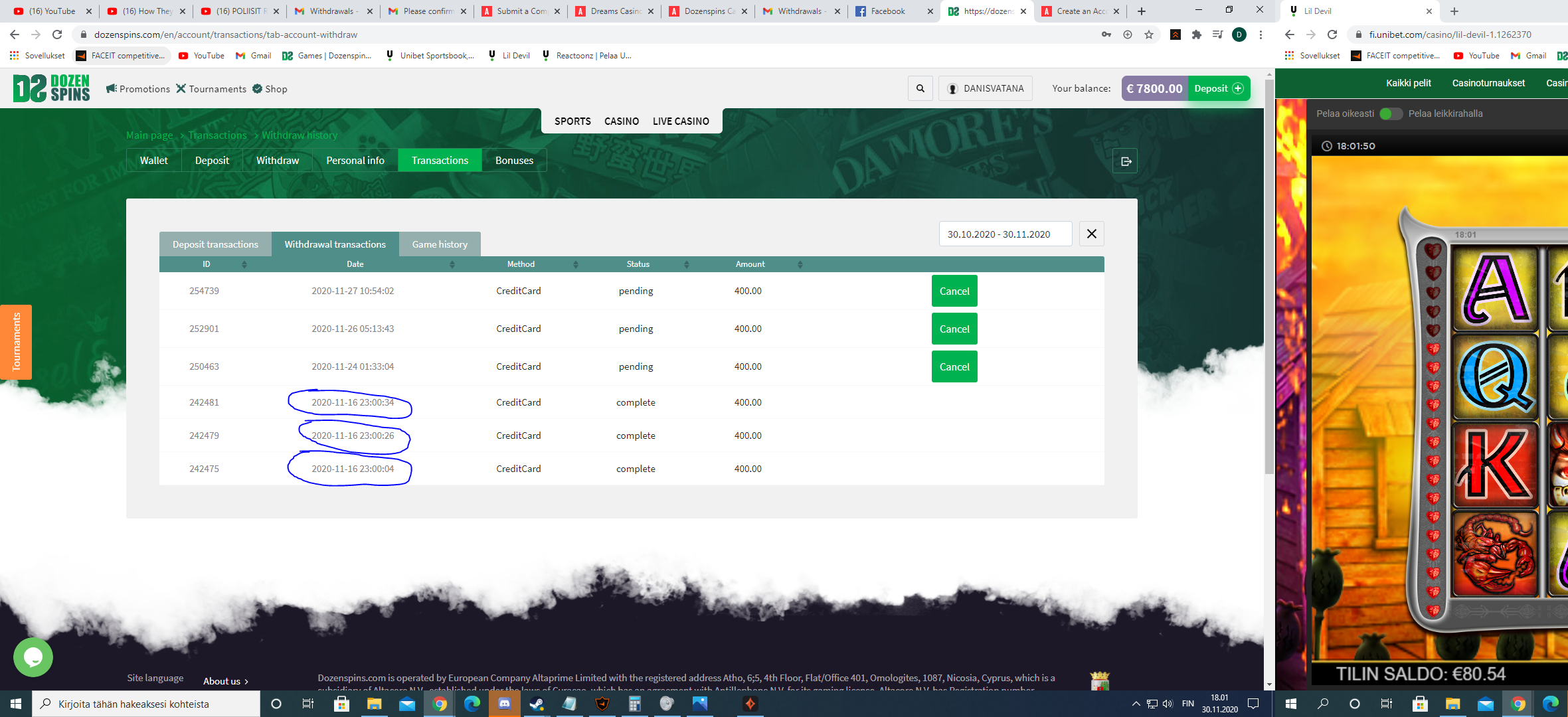Open the Wallet account tab
The width and height of the screenshot is (1568, 717).
[154, 160]
